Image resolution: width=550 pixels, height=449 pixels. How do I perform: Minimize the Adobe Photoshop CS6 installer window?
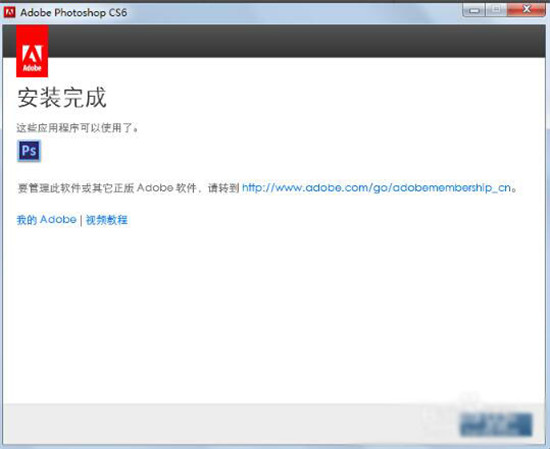coord(474,10)
